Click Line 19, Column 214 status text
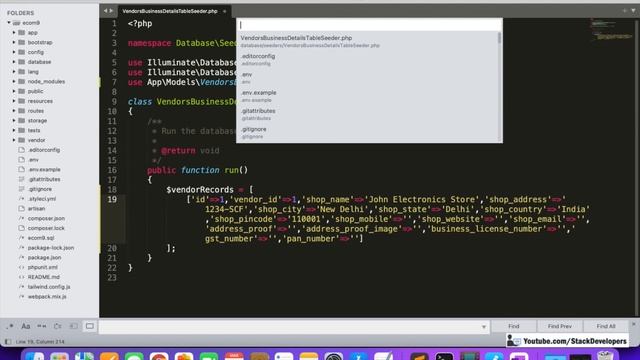 40,342
